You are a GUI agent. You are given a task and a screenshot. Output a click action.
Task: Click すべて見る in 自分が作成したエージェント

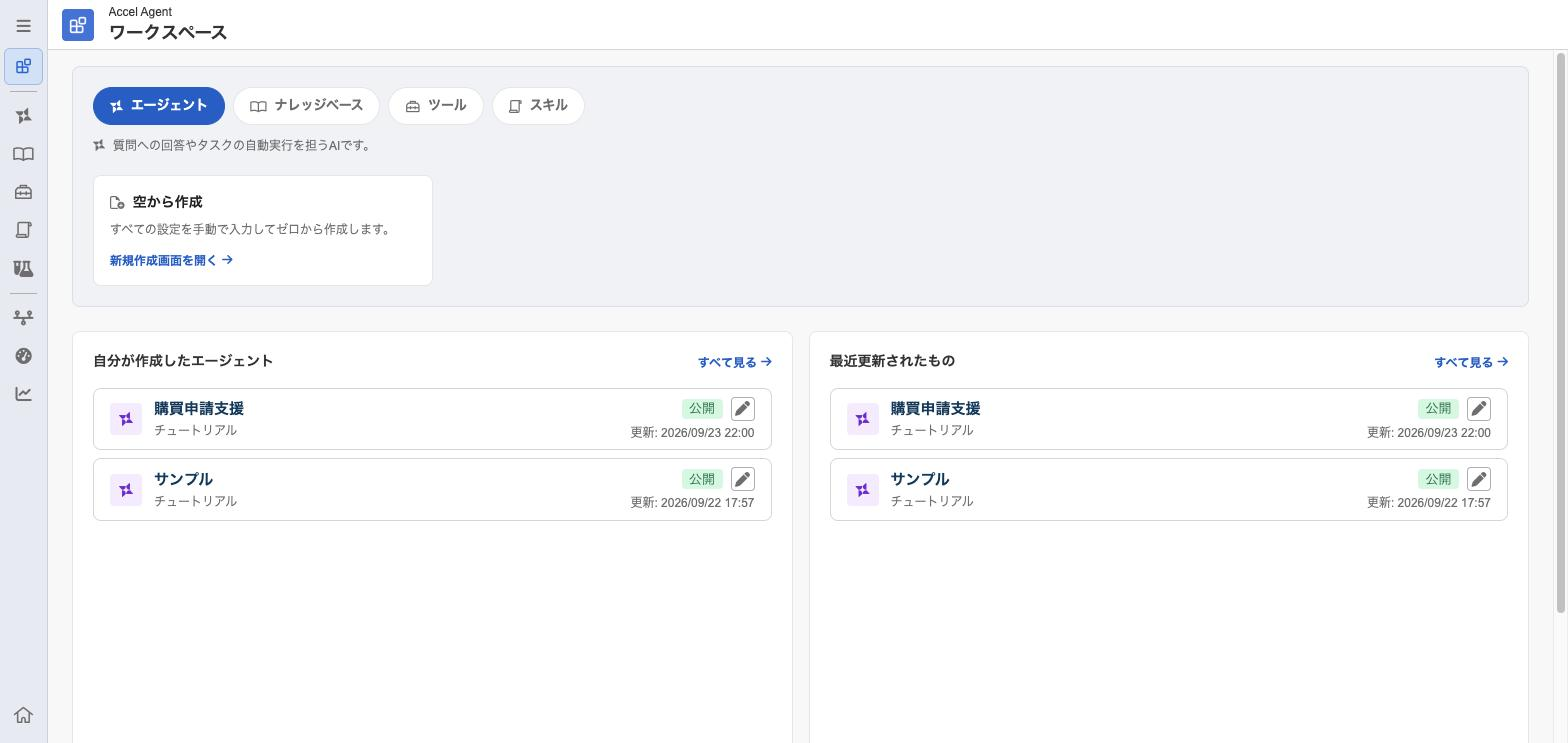[734, 362]
